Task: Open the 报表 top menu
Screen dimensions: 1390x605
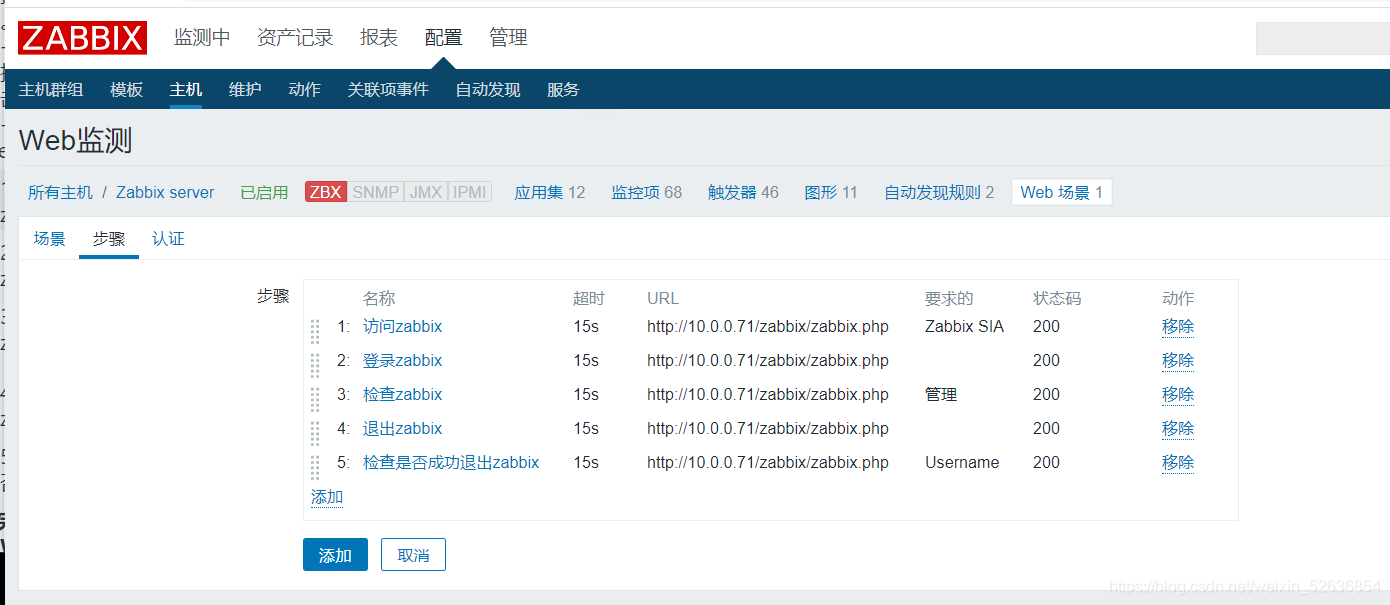Action: (379, 37)
